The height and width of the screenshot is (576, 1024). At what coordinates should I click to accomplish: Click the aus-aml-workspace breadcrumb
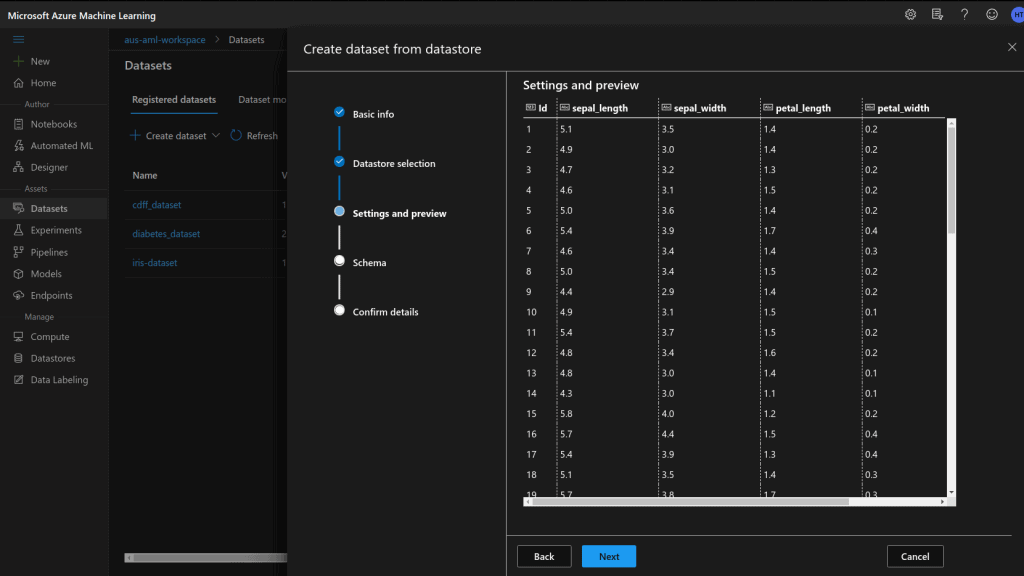click(165, 40)
